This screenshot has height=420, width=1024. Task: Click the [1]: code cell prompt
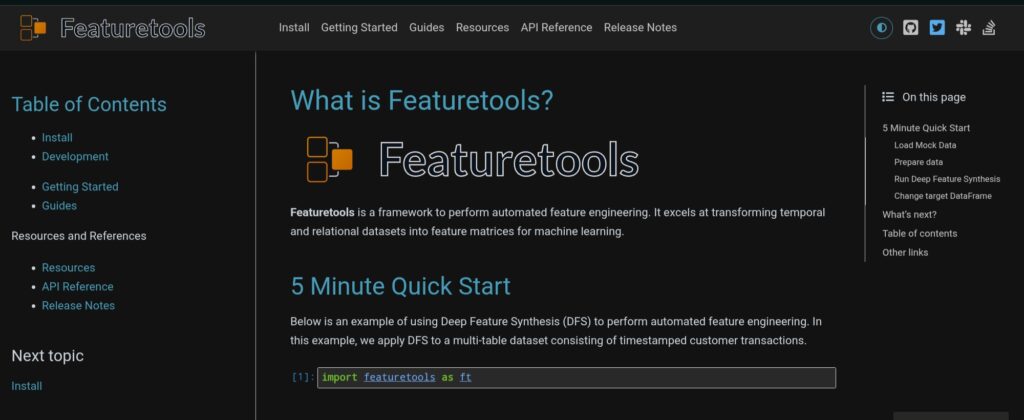tap(303, 377)
